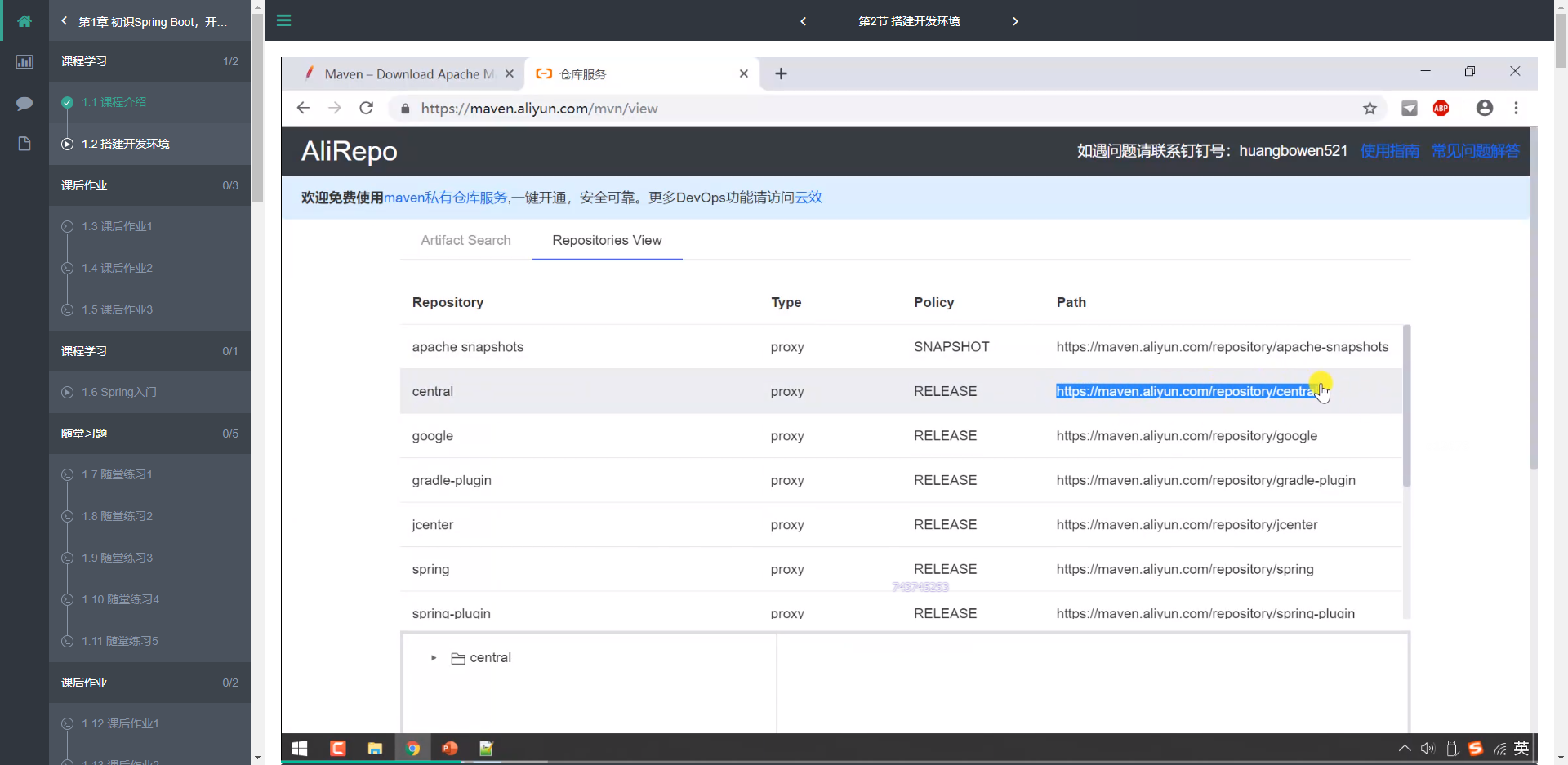Open the home icon in left sidebar
Viewport: 1568px width, 765px height.
(x=24, y=21)
